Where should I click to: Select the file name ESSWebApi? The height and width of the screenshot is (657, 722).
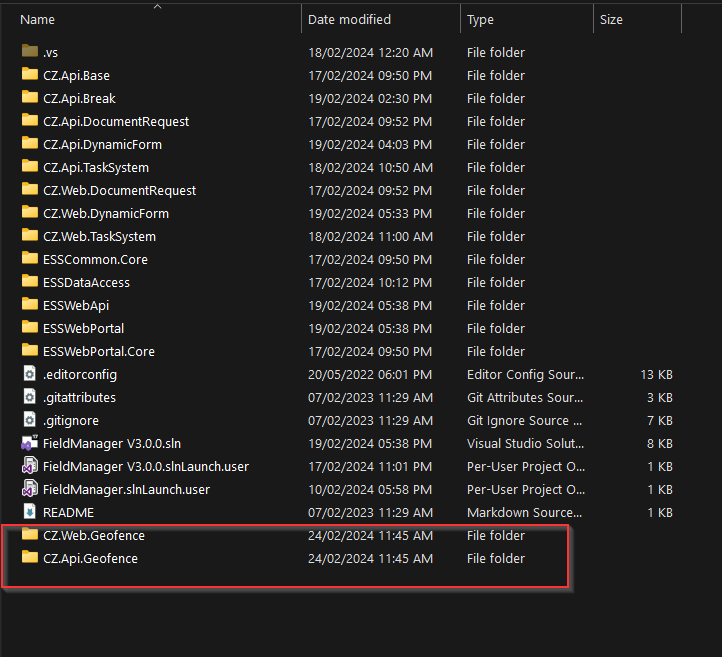click(x=76, y=306)
